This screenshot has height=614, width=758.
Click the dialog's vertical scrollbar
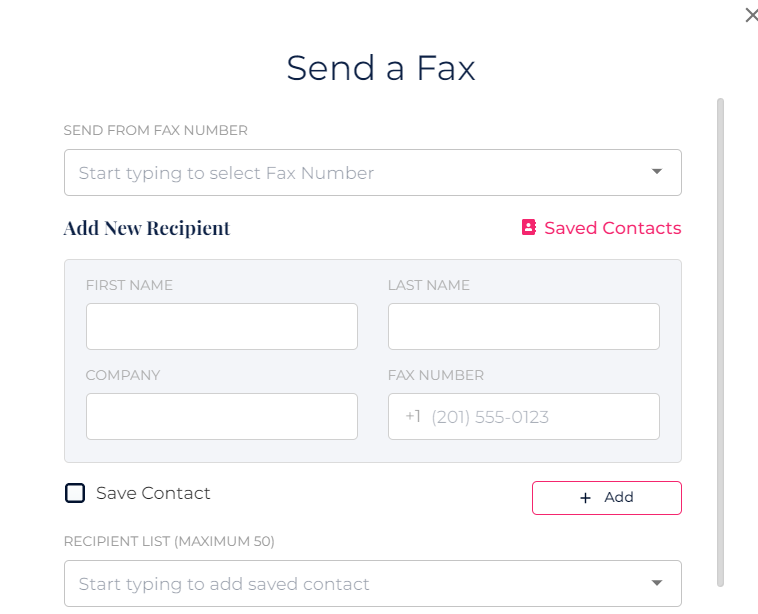720,340
